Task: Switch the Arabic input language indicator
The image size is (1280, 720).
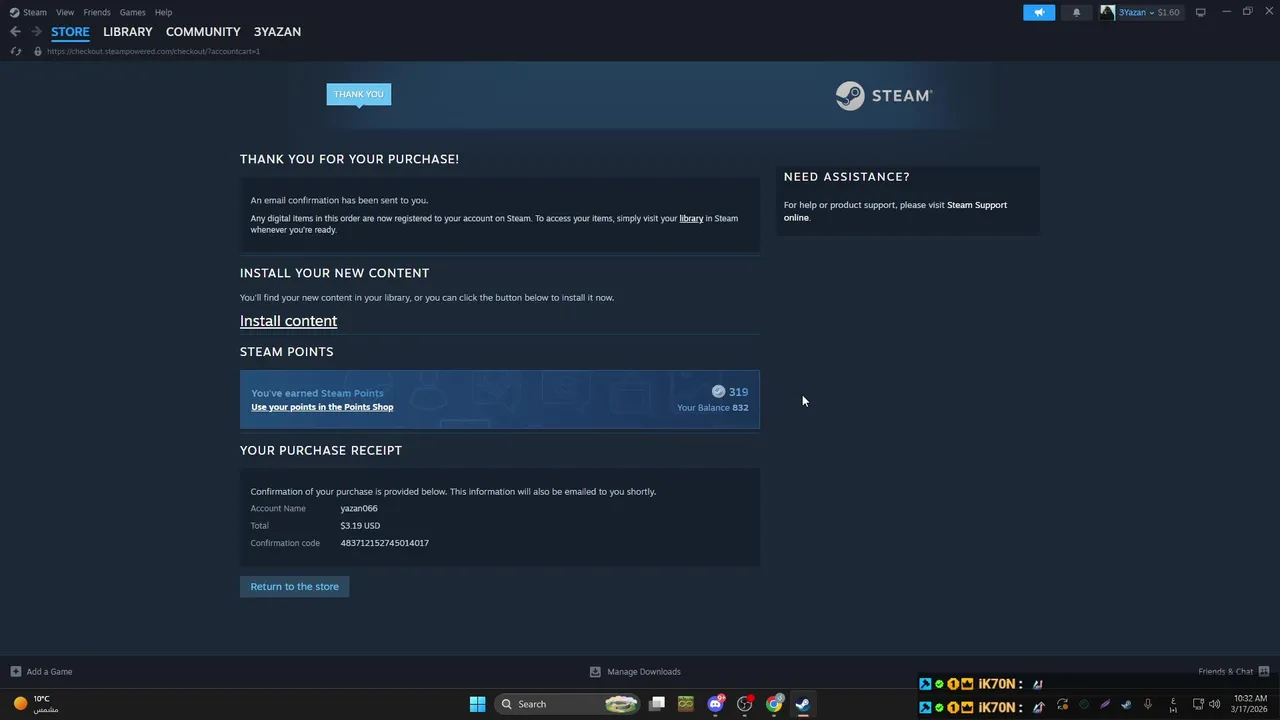Action: pos(1173,705)
